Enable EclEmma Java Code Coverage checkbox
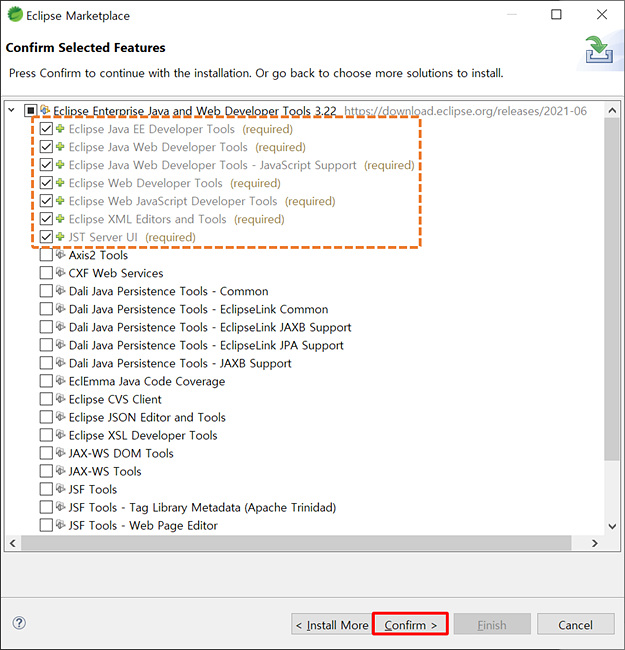This screenshot has height=650, width=625. point(46,381)
